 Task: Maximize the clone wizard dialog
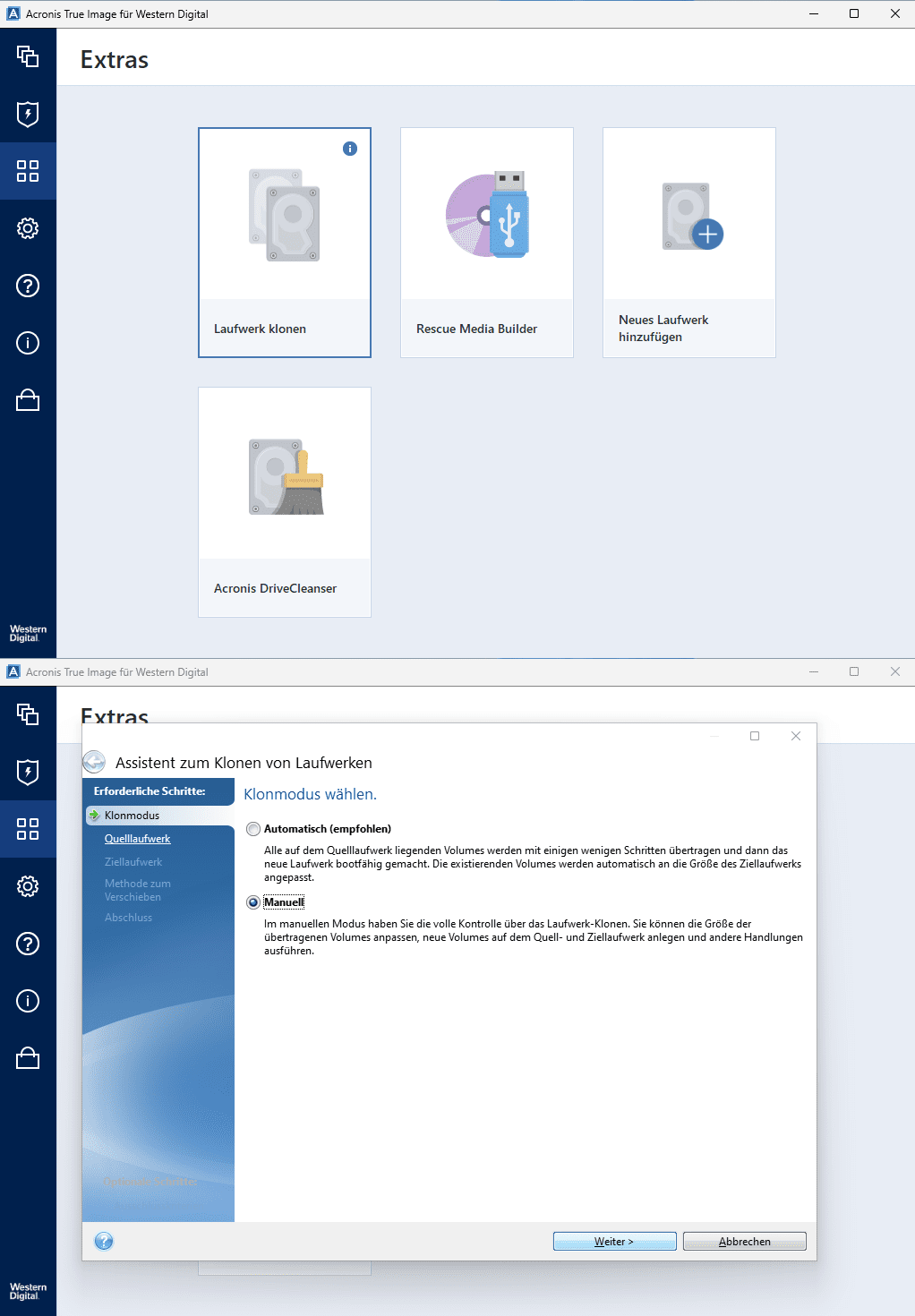755,736
